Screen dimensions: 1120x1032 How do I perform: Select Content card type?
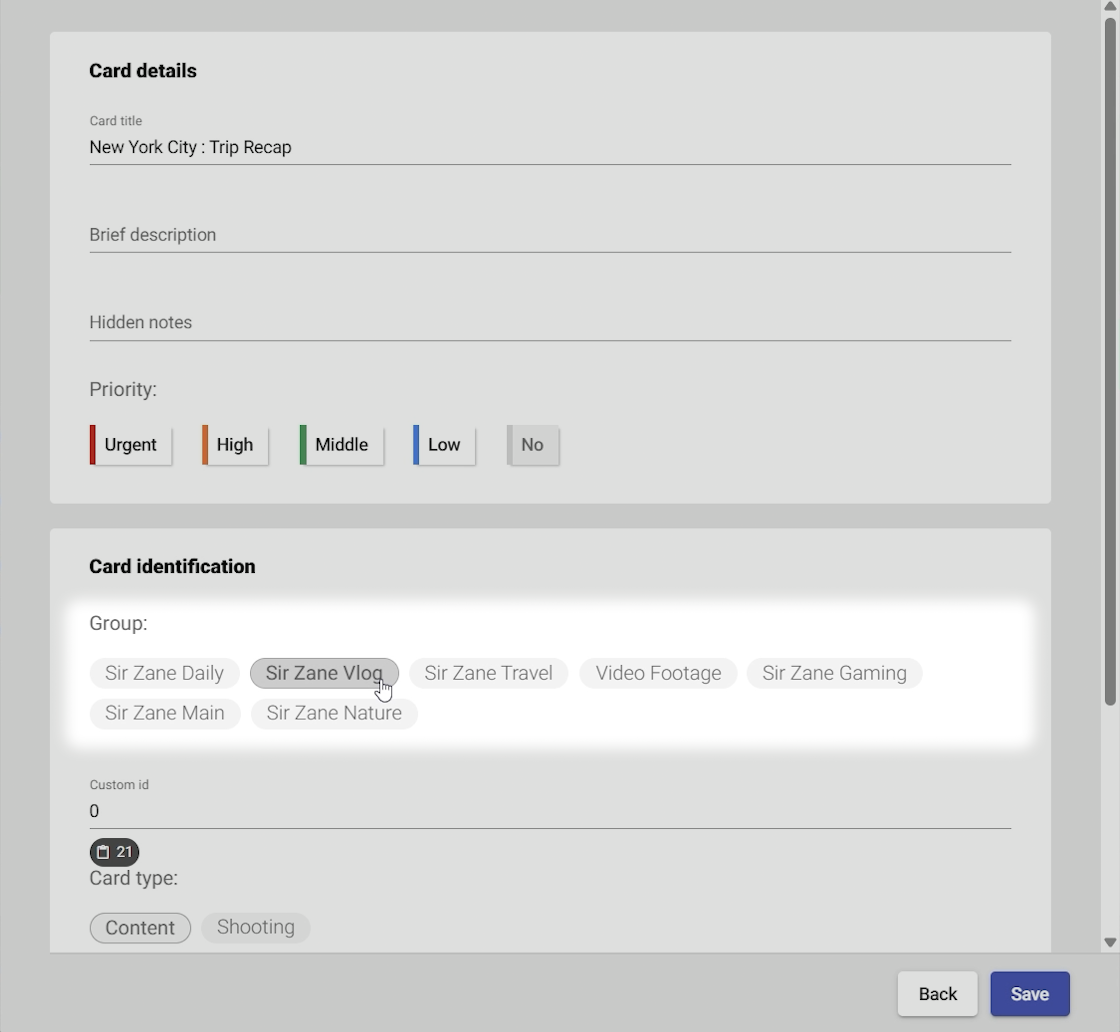click(140, 927)
